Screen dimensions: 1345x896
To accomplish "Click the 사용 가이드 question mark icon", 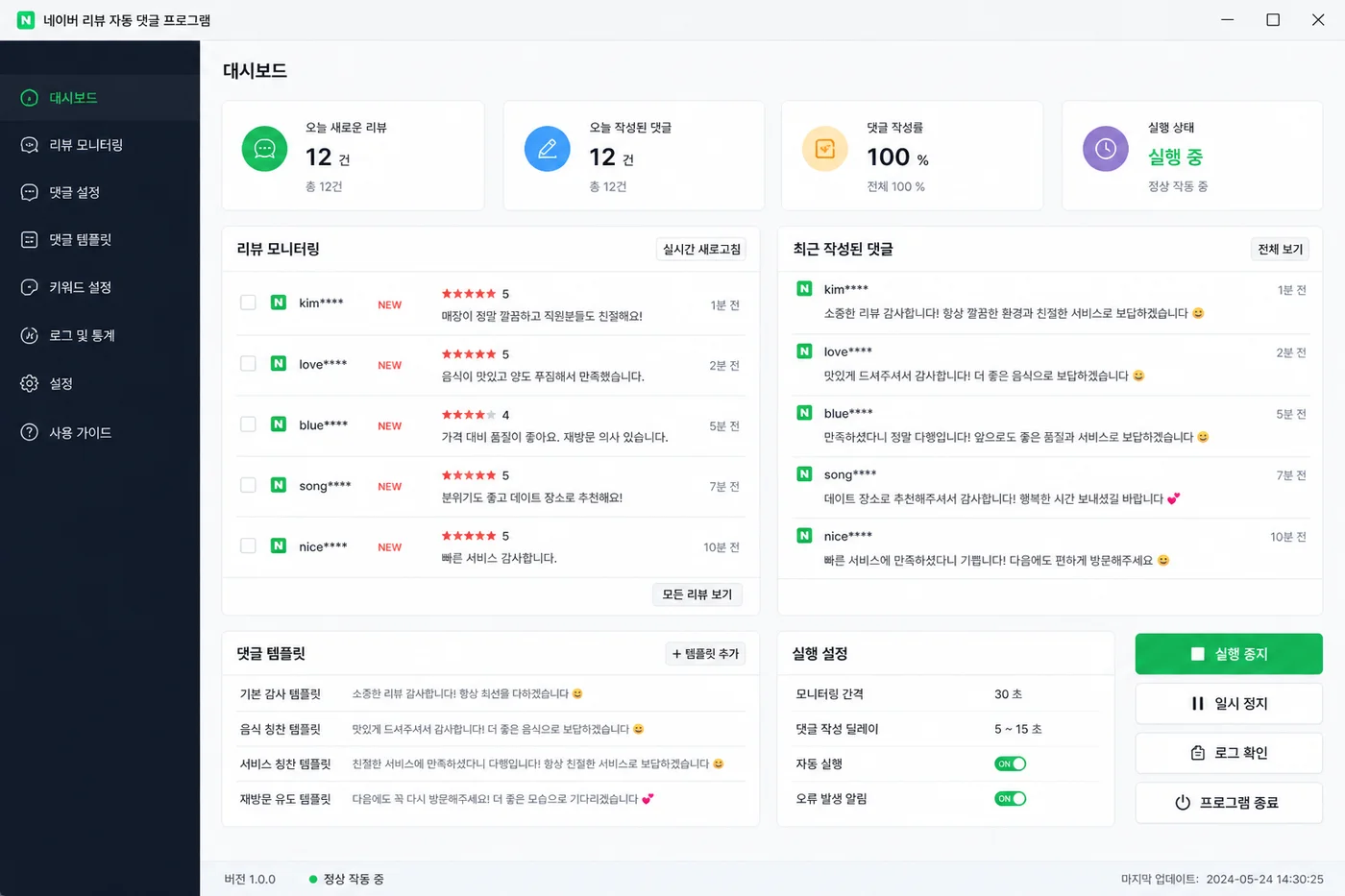I will pyautogui.click(x=30, y=432).
